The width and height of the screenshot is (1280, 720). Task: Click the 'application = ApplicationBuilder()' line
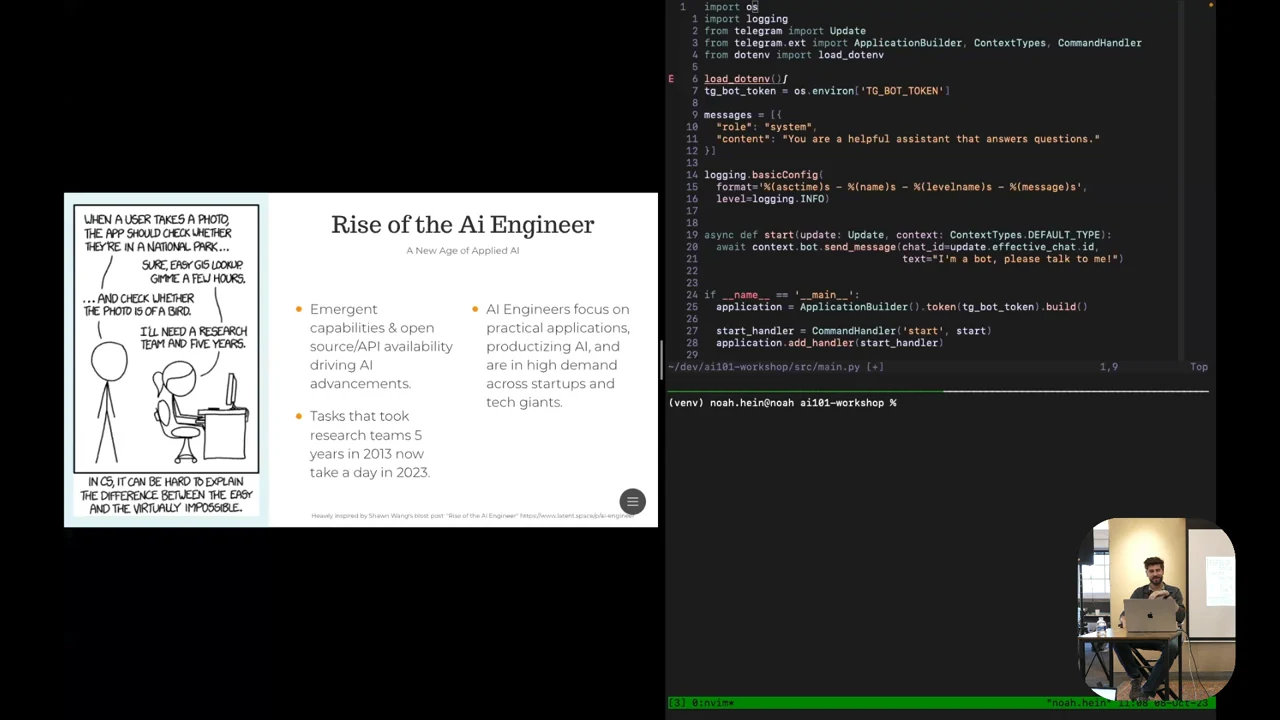[902, 307]
